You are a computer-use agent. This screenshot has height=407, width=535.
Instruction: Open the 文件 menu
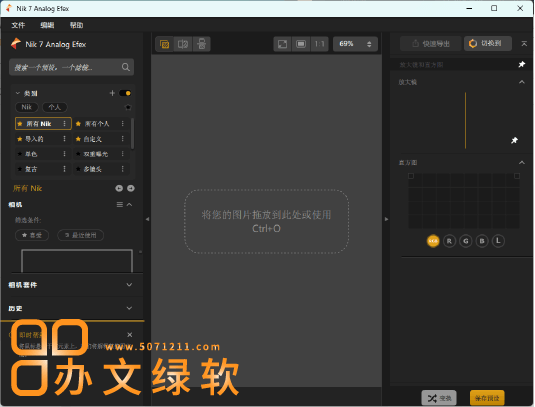pos(18,25)
